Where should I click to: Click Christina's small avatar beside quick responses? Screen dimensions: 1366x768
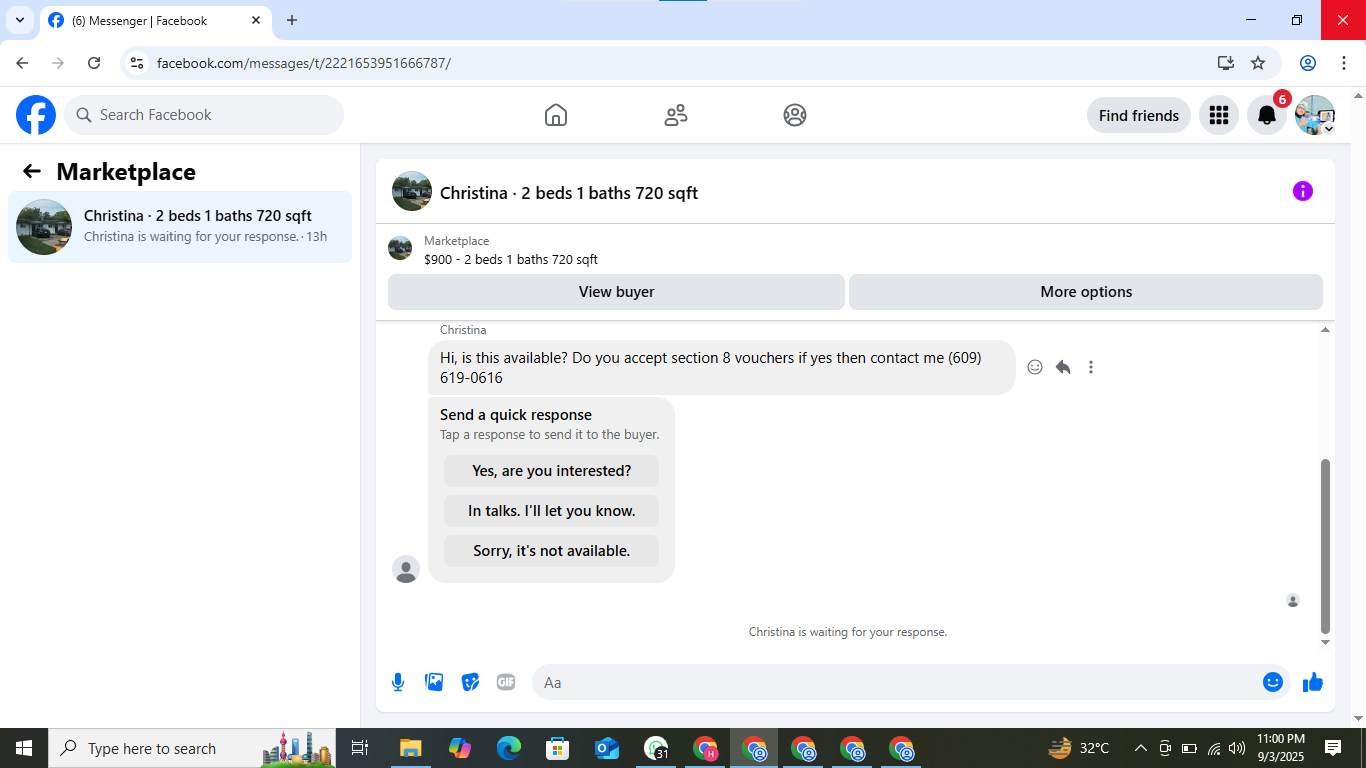(406, 569)
